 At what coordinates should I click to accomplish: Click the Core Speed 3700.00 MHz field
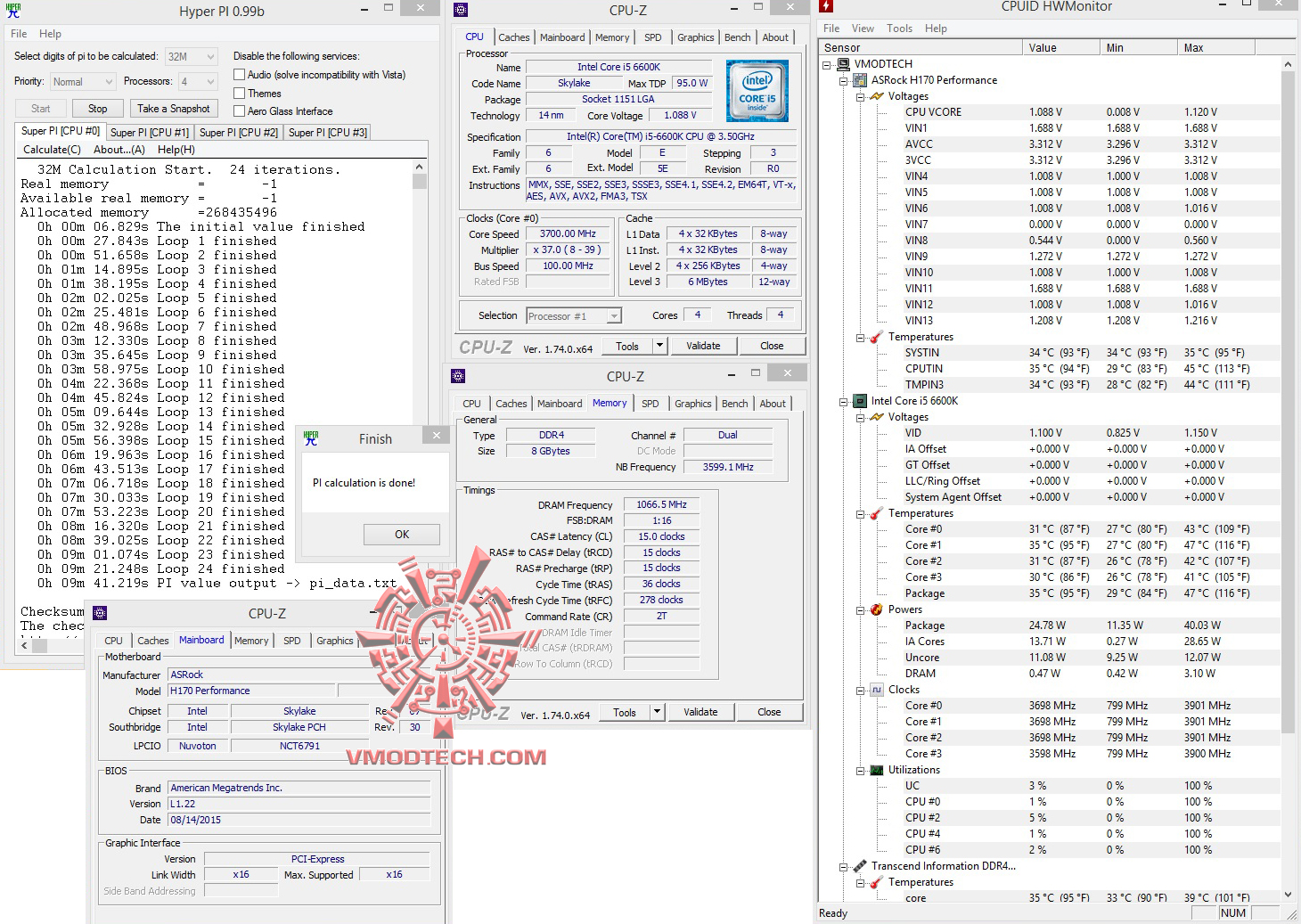click(568, 234)
